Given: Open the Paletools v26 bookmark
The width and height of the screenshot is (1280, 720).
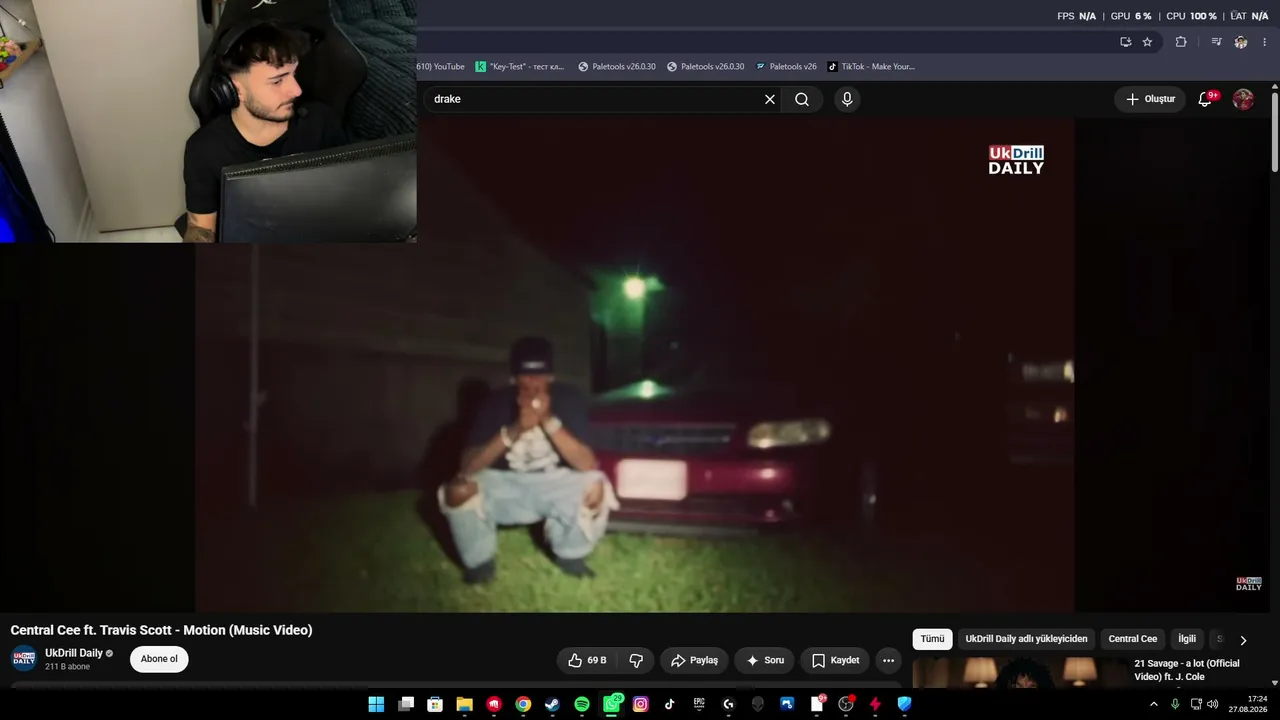Looking at the screenshot, I should click(786, 67).
